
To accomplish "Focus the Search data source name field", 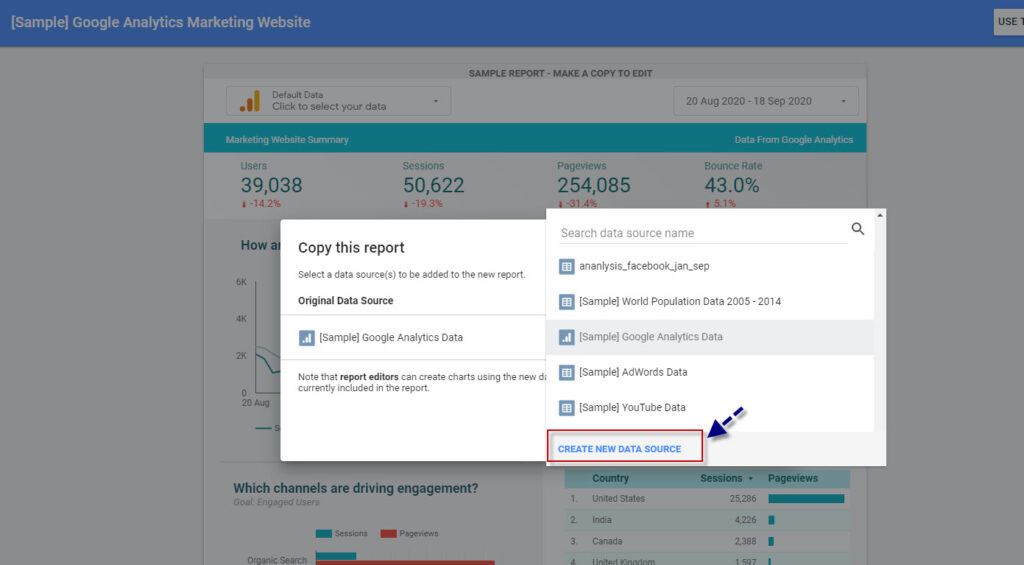I will pos(703,233).
